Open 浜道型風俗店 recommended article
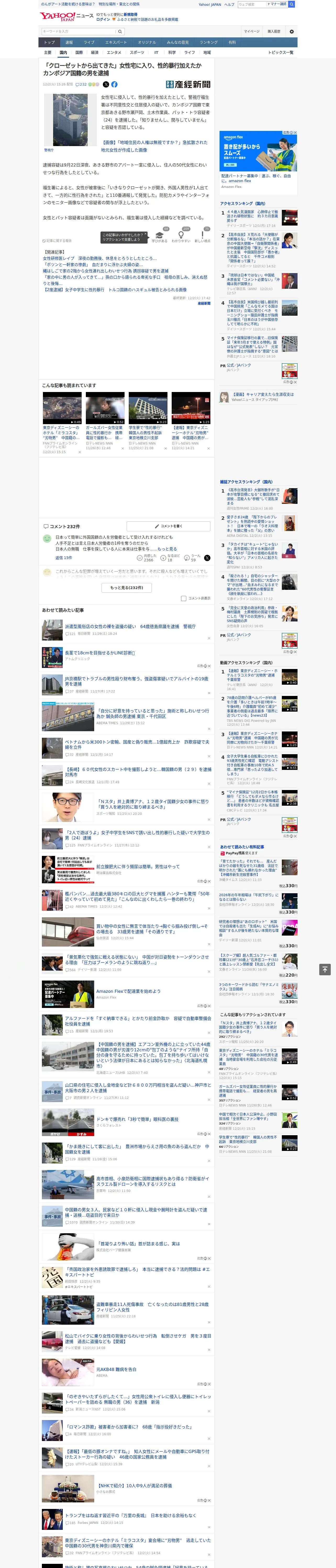This screenshot has width=336, height=1568. (131, 626)
